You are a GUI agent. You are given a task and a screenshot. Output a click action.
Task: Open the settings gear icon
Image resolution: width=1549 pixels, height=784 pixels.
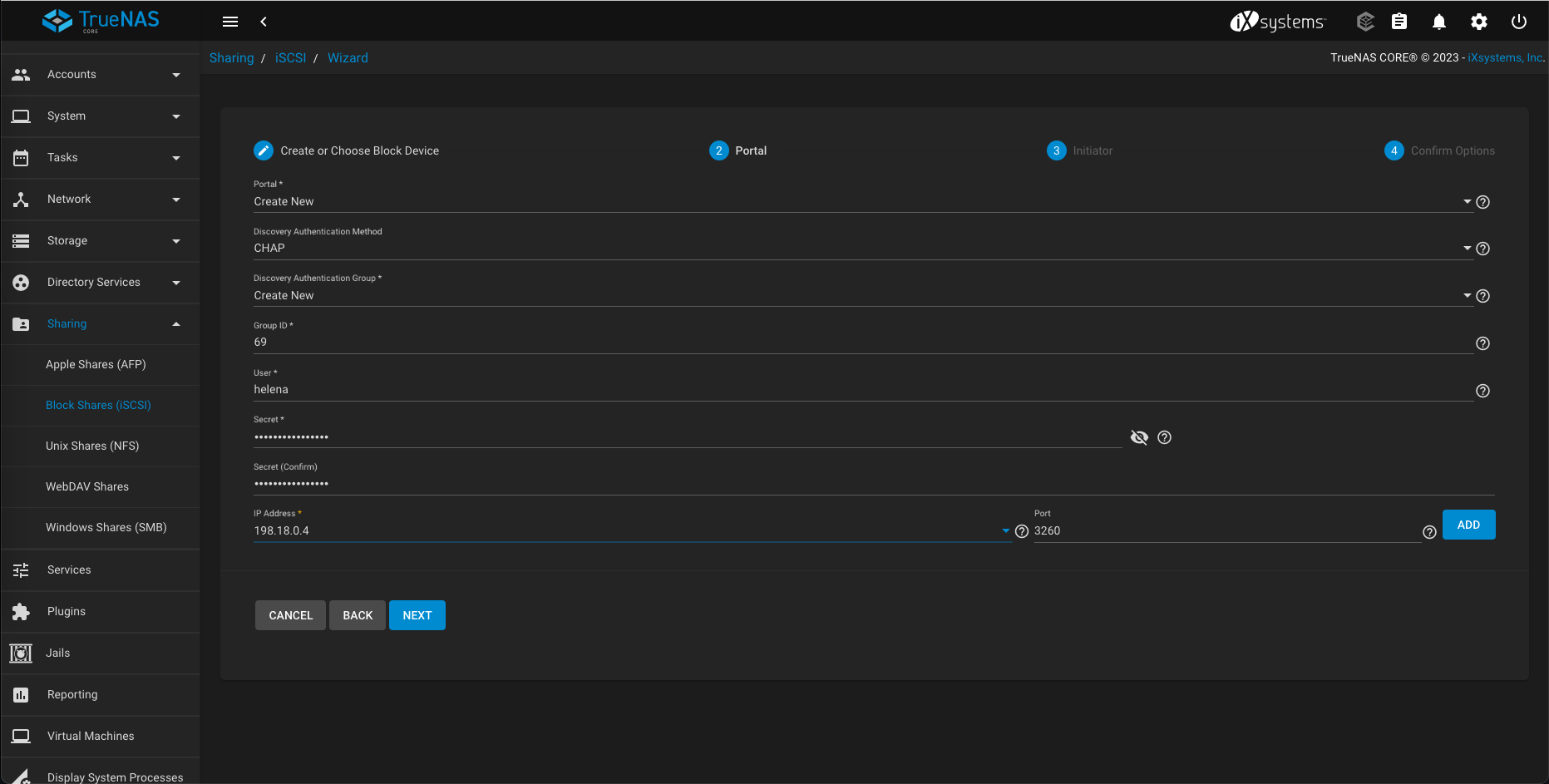(x=1478, y=22)
